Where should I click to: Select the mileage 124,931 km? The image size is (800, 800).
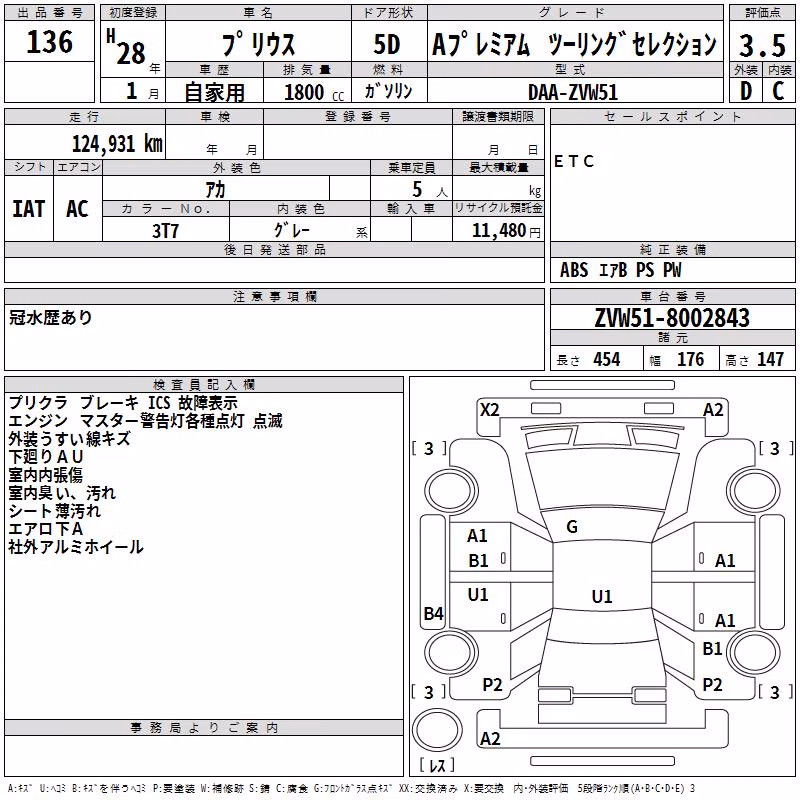pos(117,143)
